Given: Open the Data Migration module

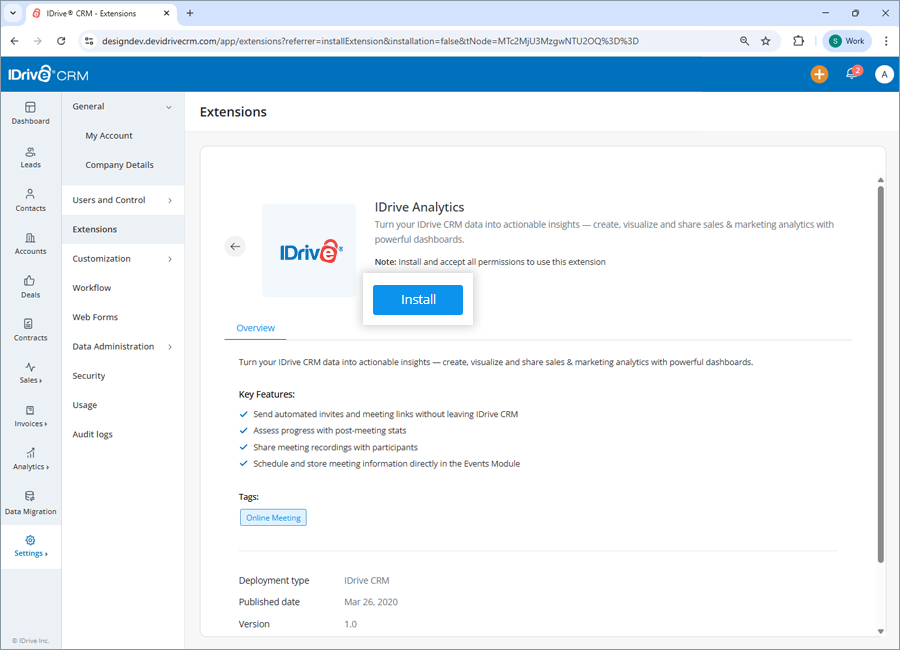Looking at the screenshot, I should pyautogui.click(x=30, y=503).
